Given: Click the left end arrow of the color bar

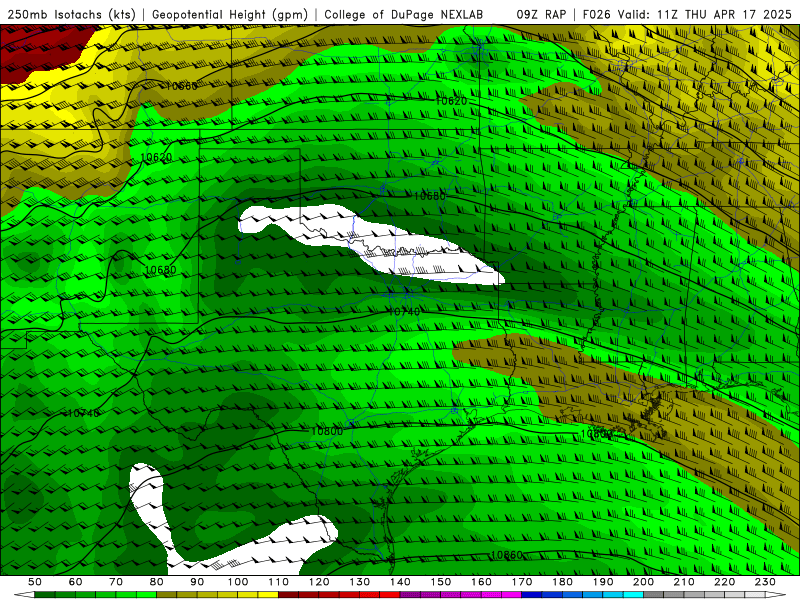Looking at the screenshot, I should pyautogui.click(x=24, y=594).
